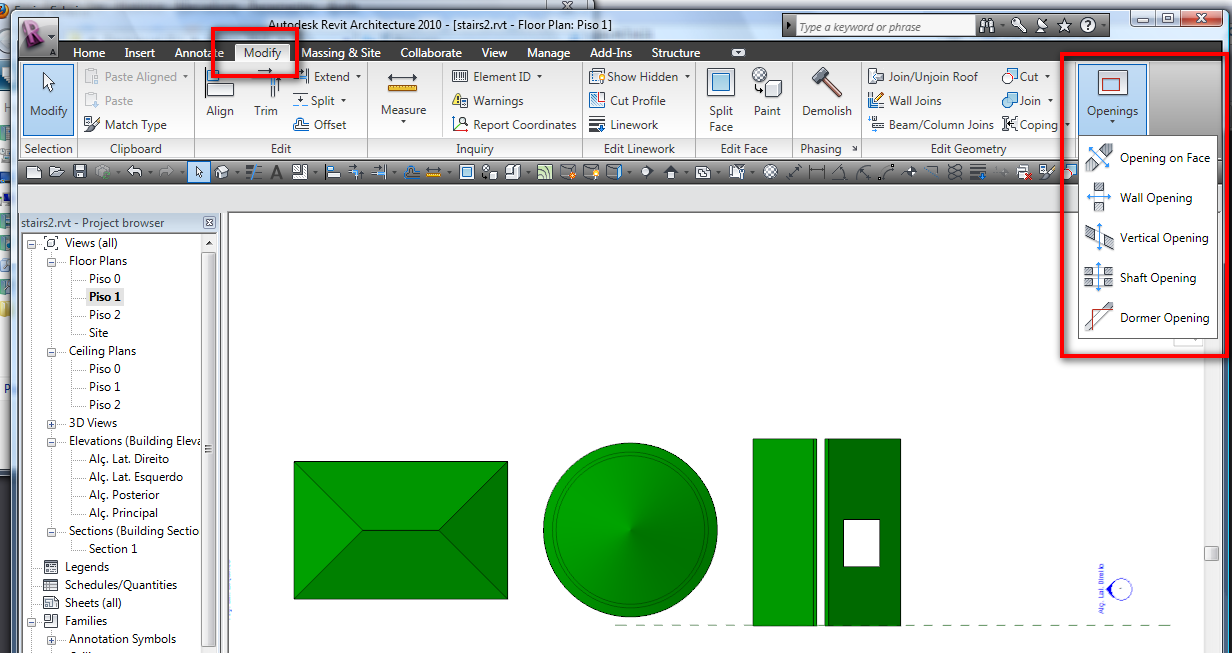Collapse the Floor Plans node
Viewport: 1232px width, 653px height.
tap(50, 261)
